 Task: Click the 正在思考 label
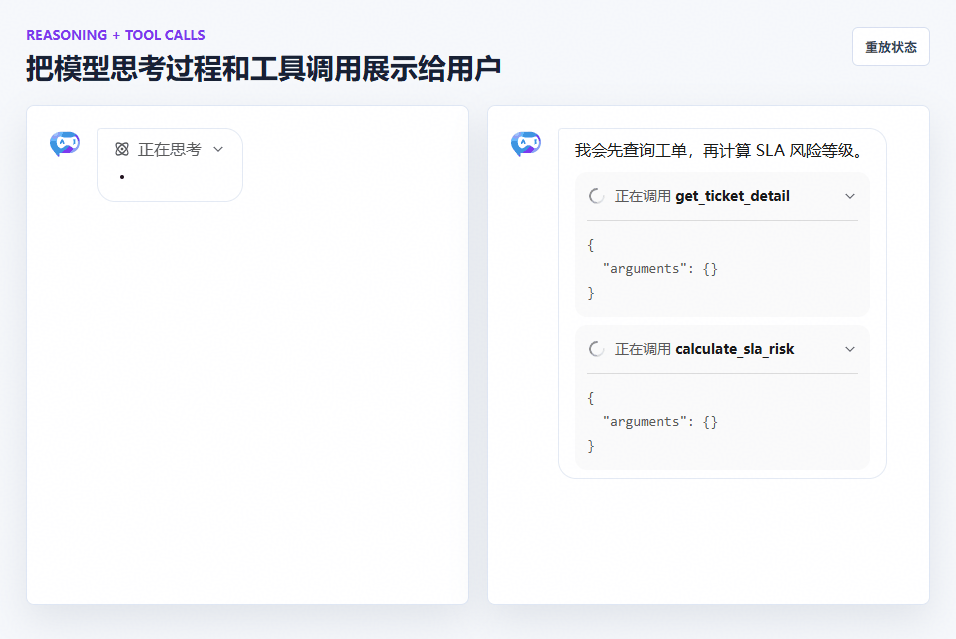click(169, 149)
